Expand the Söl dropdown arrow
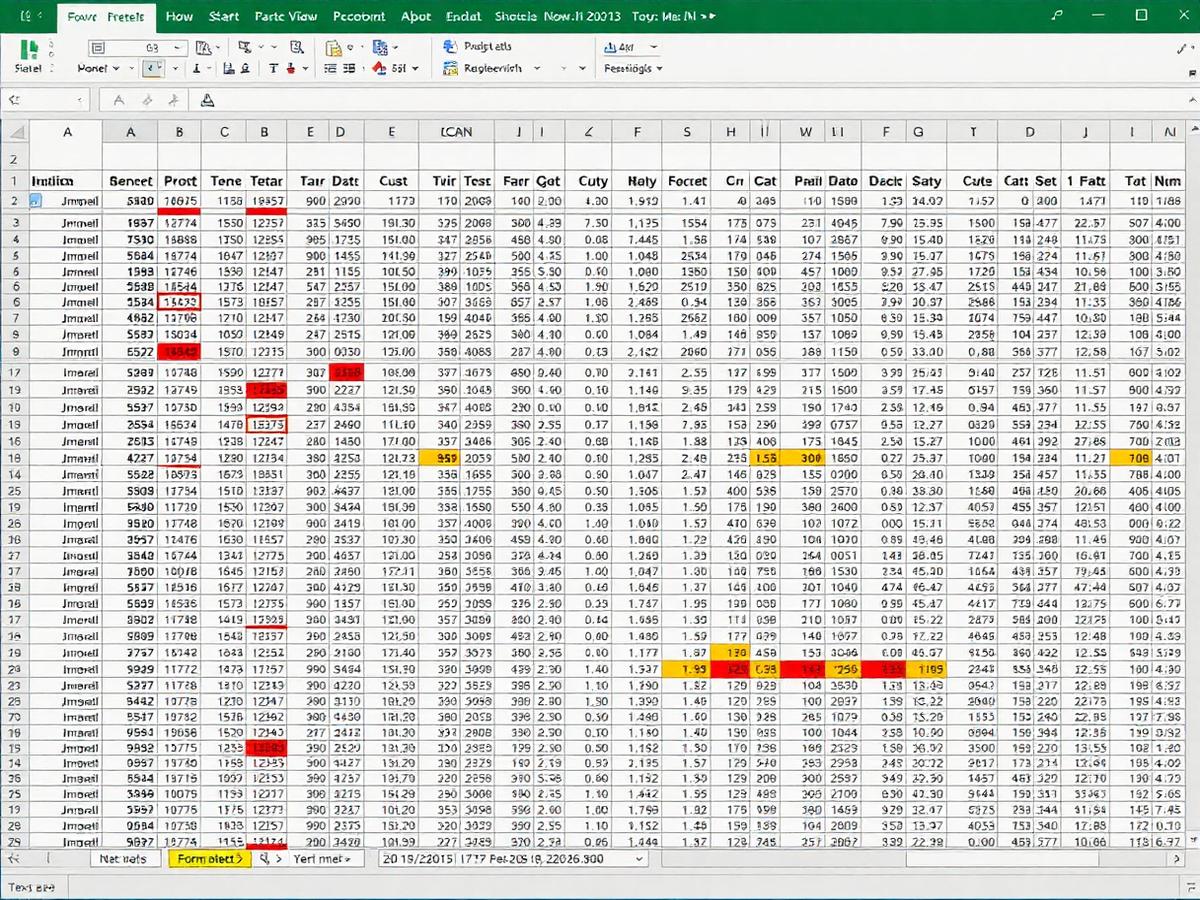This screenshot has width=1200, height=900. [414, 68]
